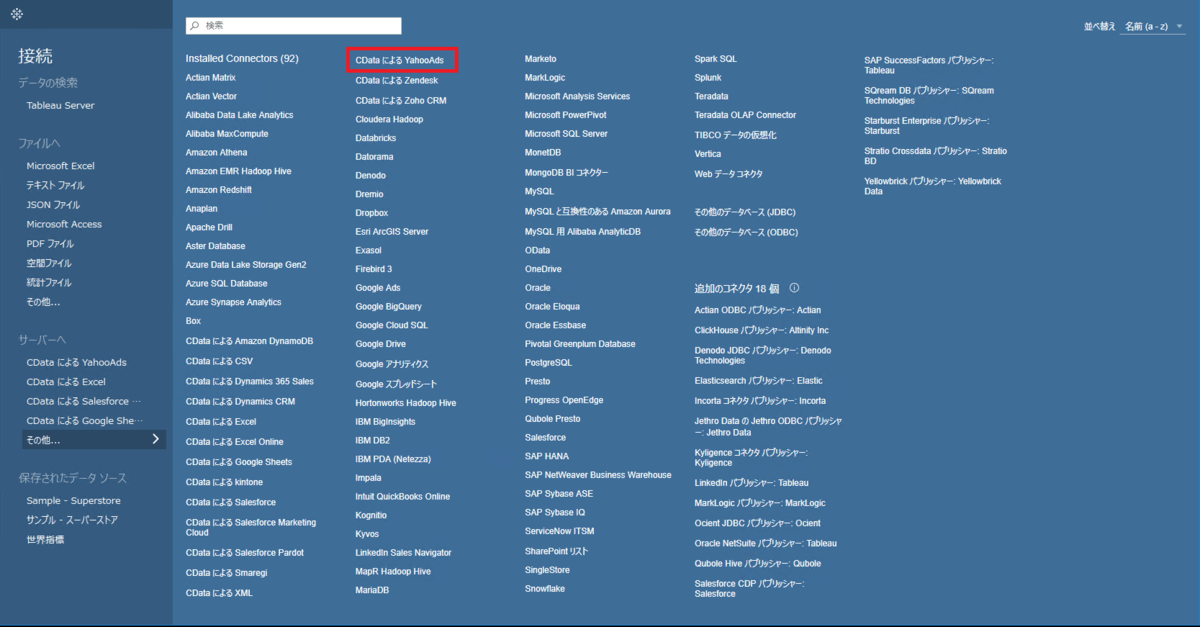Click highlighted CData による YahooAds connector

[400, 61]
